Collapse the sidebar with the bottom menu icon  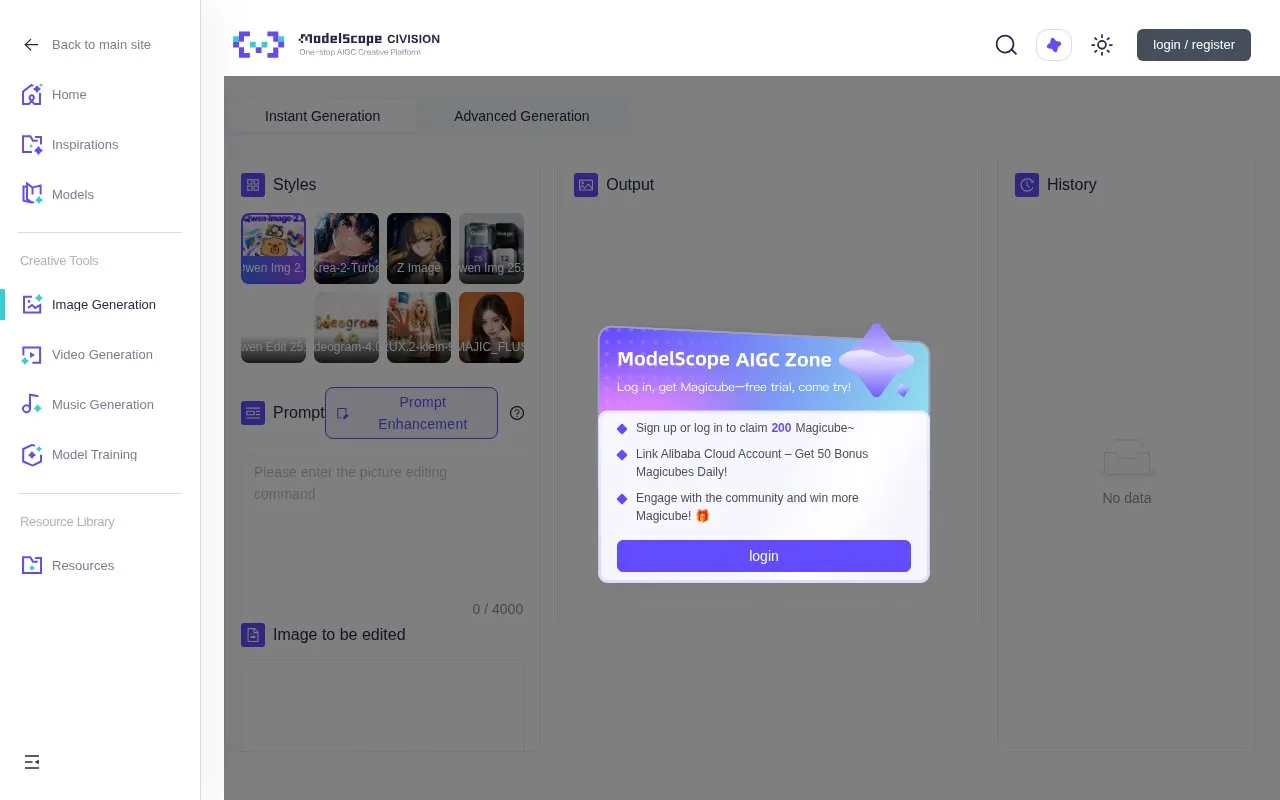pyautogui.click(x=32, y=762)
